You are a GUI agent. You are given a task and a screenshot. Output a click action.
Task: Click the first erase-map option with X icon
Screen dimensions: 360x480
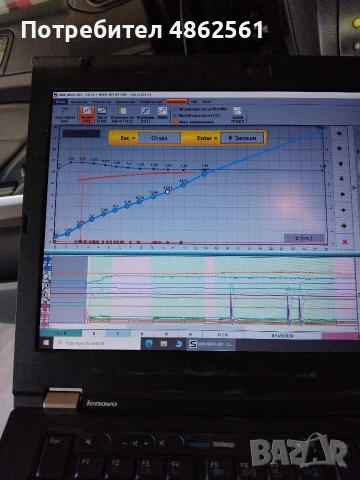200,109
